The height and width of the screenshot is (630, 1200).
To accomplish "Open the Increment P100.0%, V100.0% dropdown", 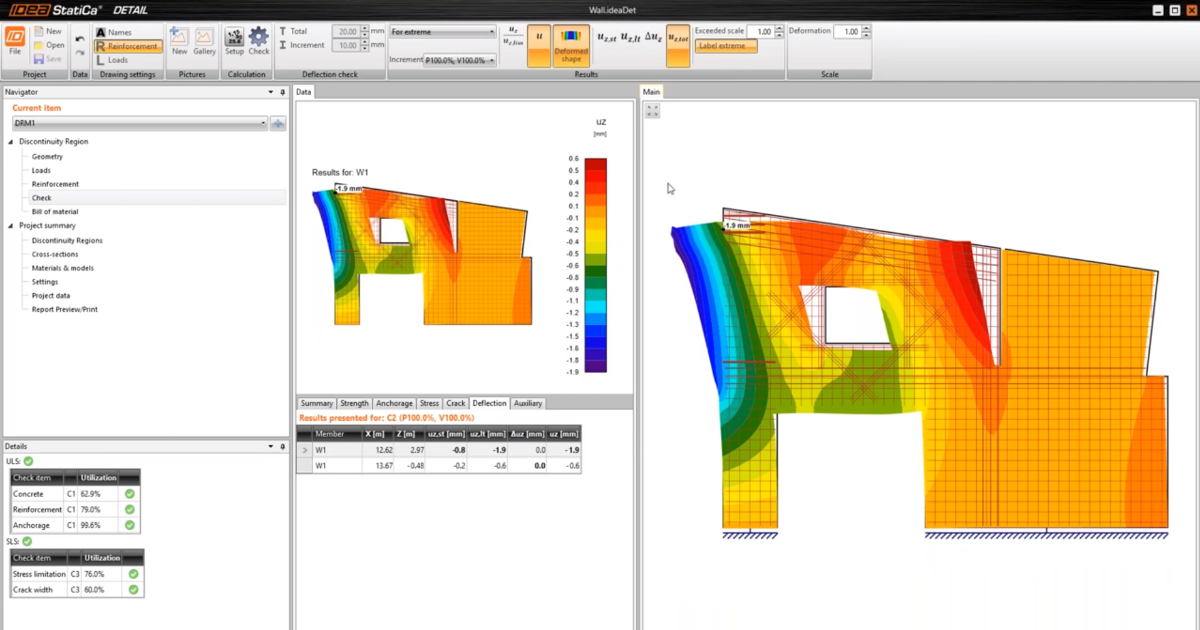I will click(x=460, y=60).
